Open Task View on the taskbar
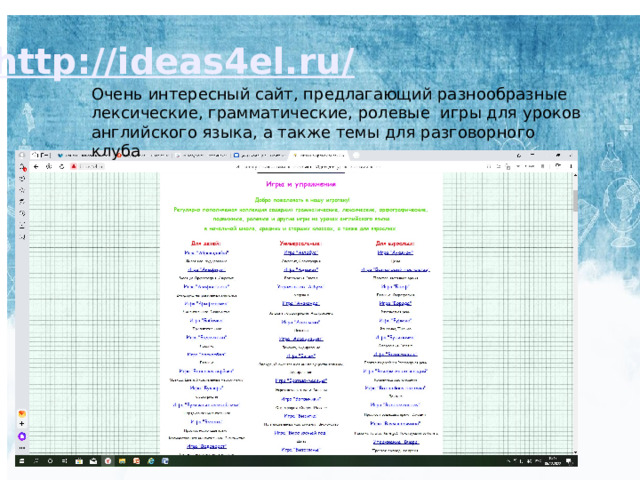640x480 pixels. tap(64, 461)
